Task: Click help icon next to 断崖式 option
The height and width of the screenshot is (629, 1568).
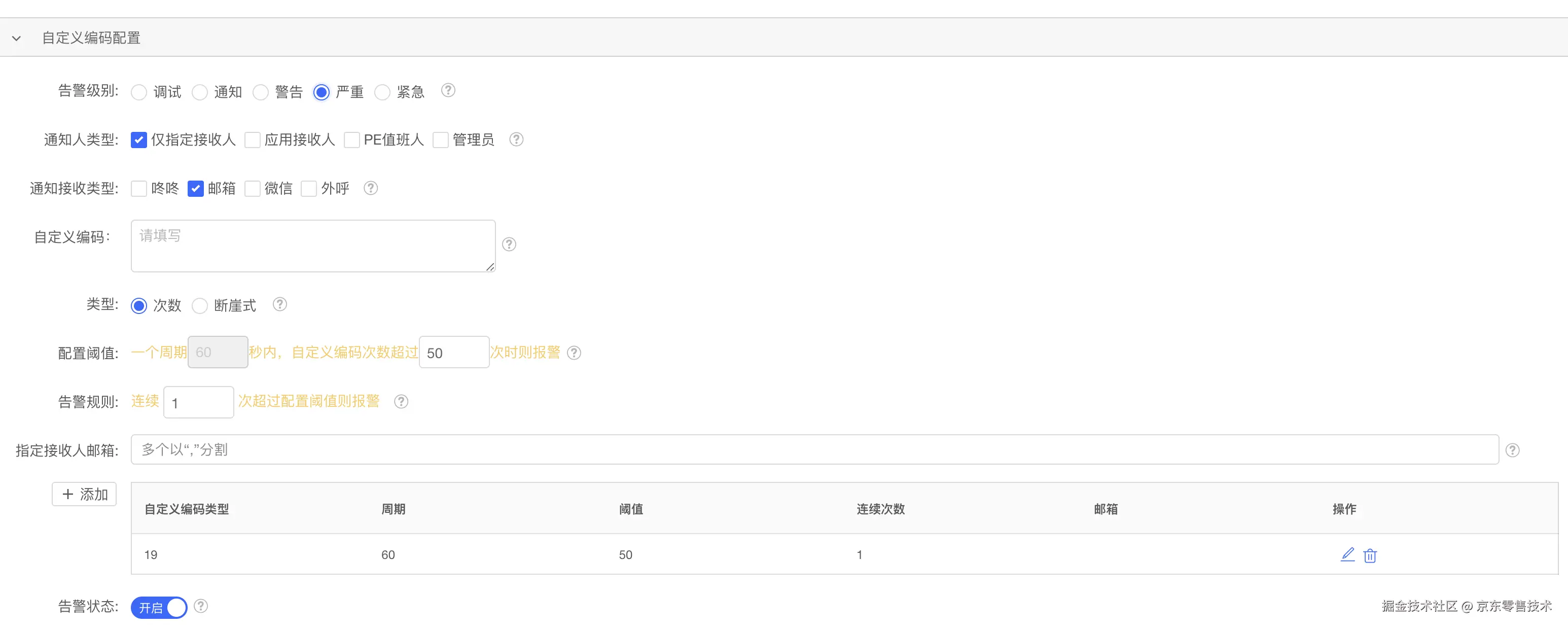Action: (279, 304)
